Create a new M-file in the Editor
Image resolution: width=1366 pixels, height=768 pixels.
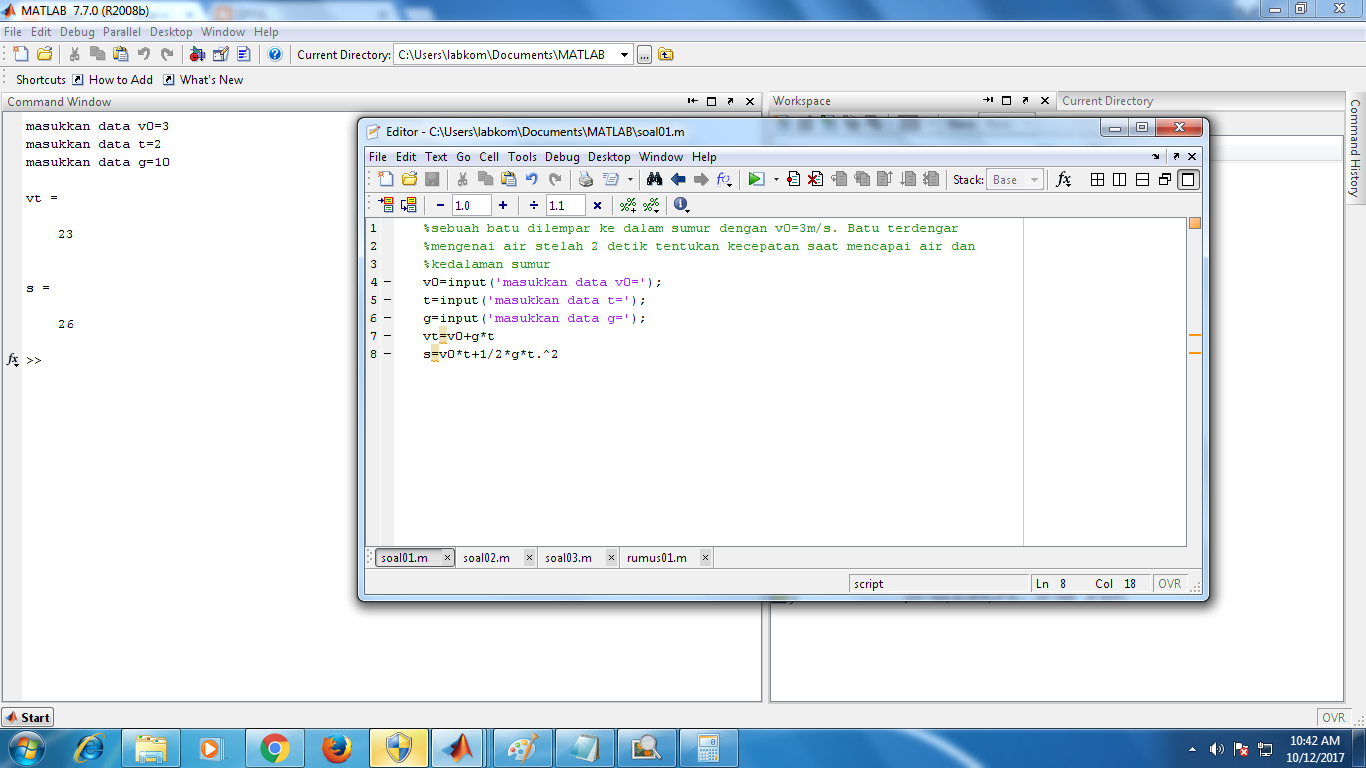coord(386,179)
